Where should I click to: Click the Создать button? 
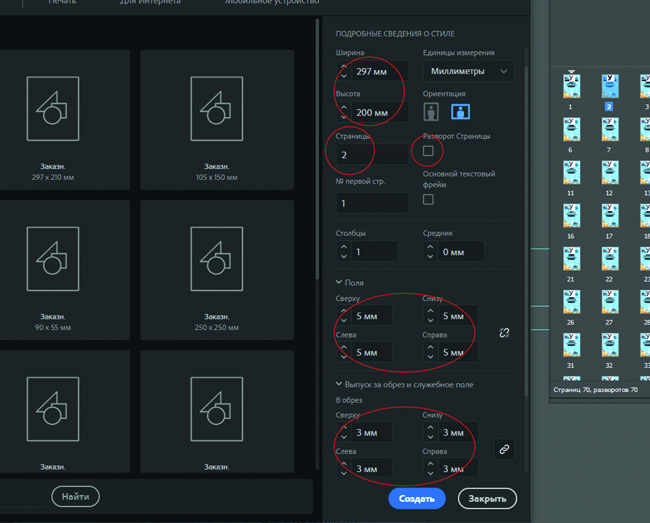point(416,498)
